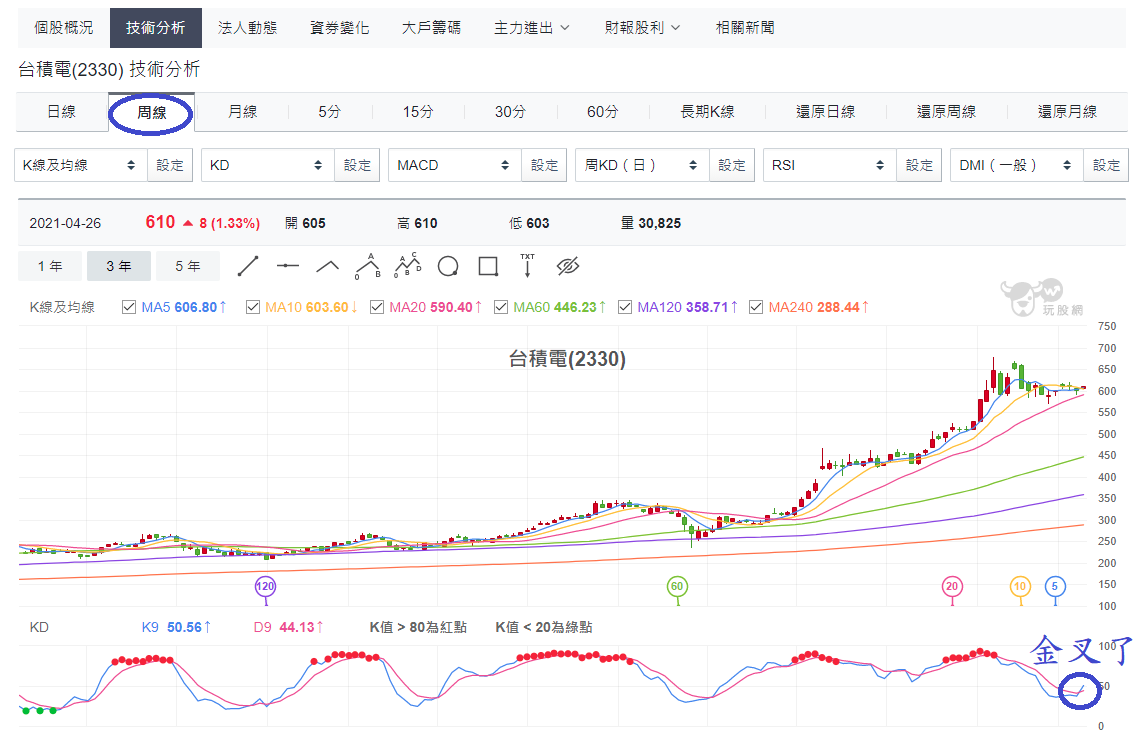Screen dimensions: 1142x734
Task: Open the 法人動態 tab
Action: point(248,28)
